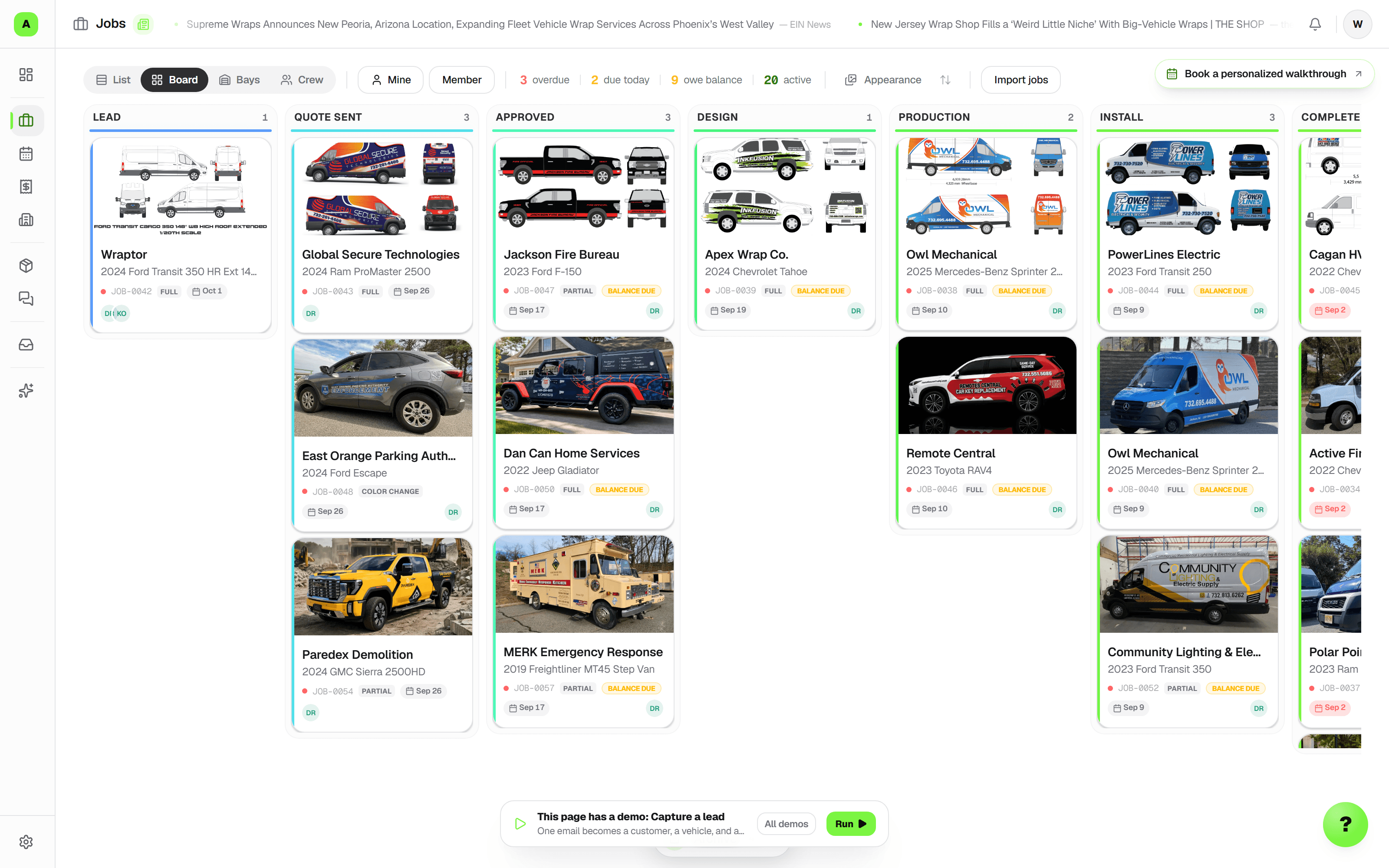Click the KO assignee avatar on Wraptor card
Screen dimensions: 1389x868
point(122,313)
